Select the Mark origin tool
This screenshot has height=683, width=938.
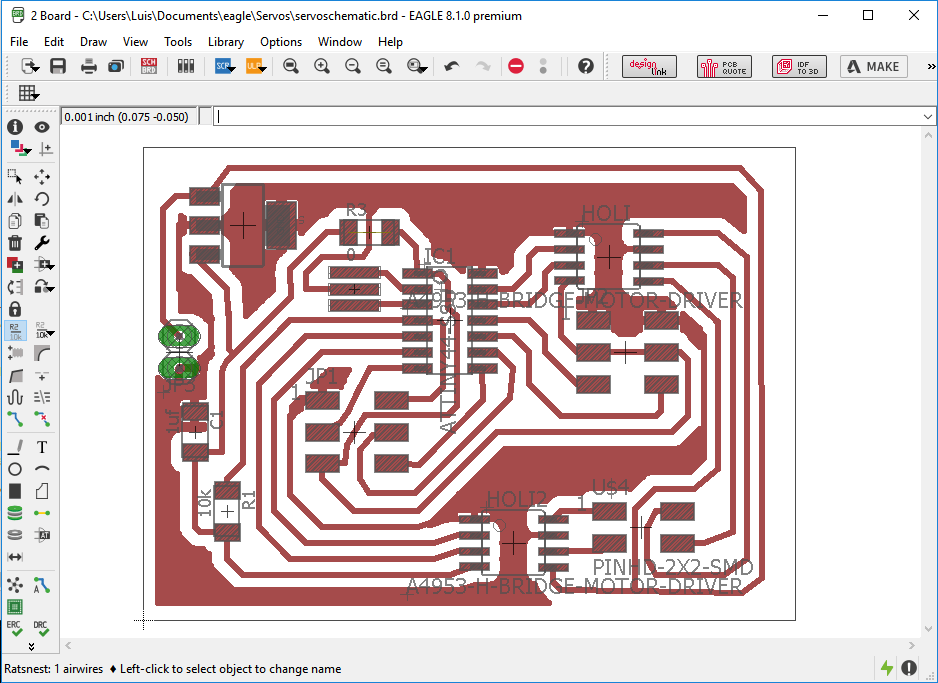(x=45, y=148)
